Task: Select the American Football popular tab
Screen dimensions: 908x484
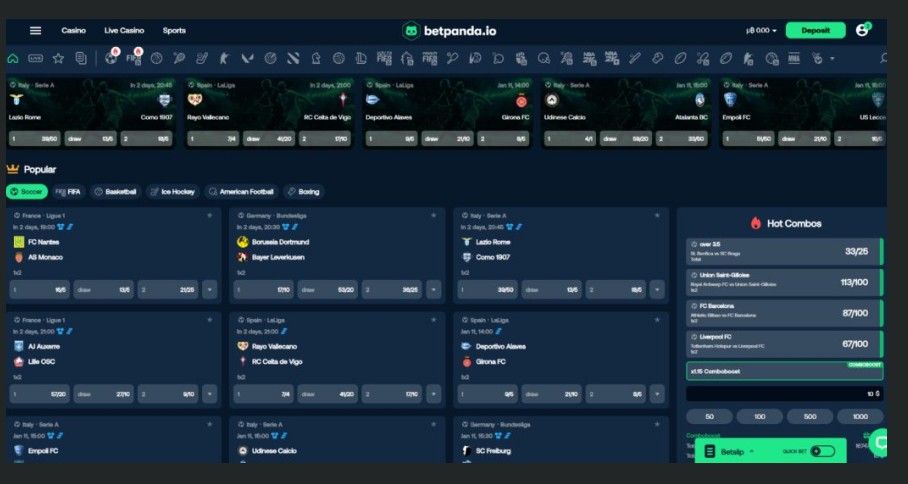Action: point(242,192)
